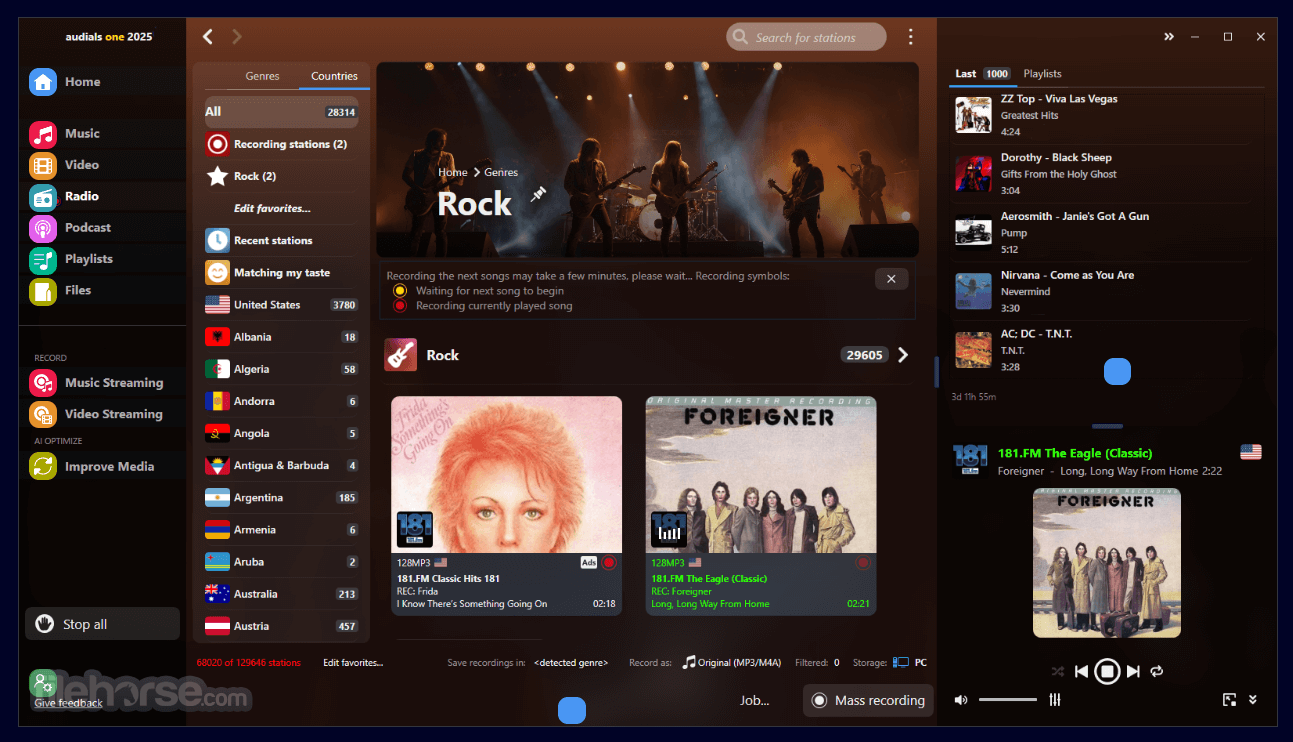This screenshot has width=1293, height=742.
Task: Click the main content vertical scrollbar
Action: click(x=935, y=372)
